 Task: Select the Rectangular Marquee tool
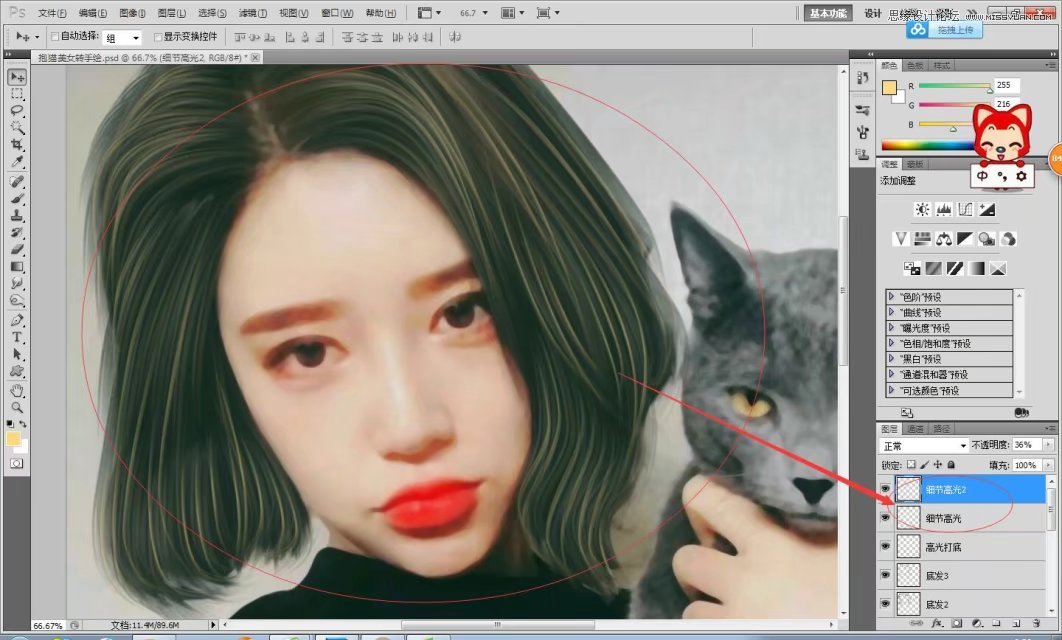[17, 93]
